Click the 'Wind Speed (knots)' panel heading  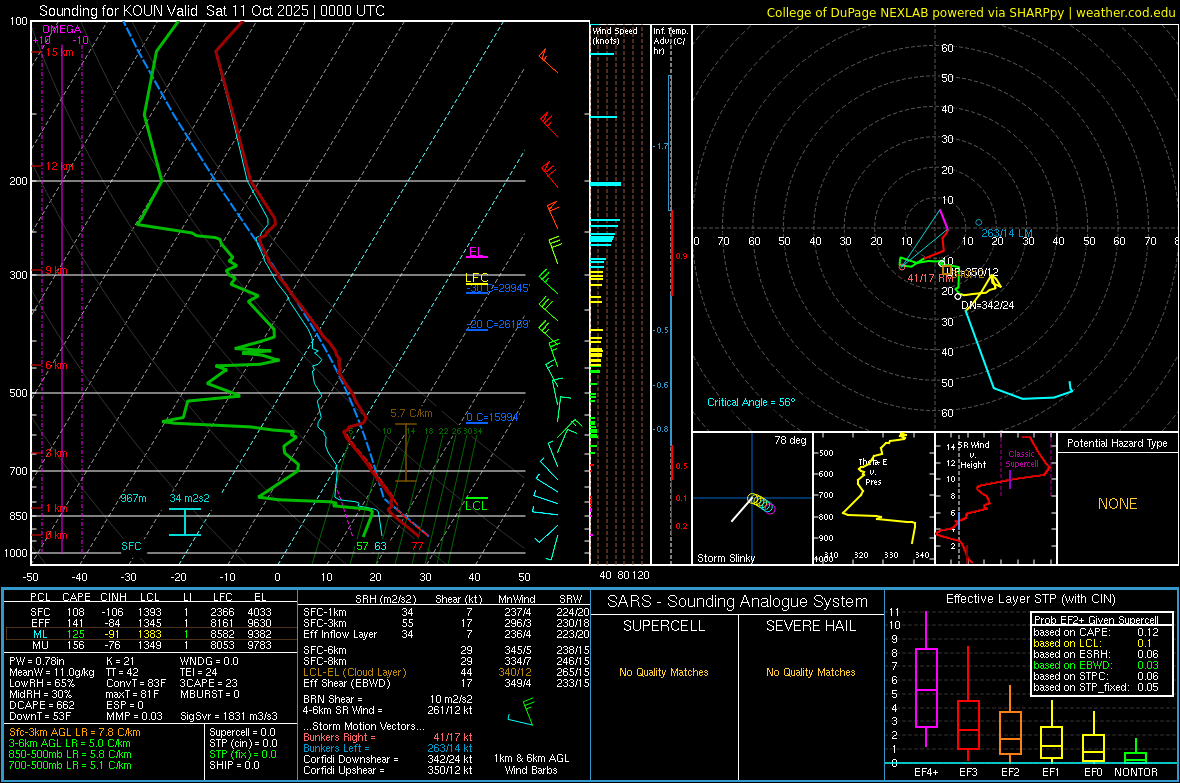pos(615,35)
